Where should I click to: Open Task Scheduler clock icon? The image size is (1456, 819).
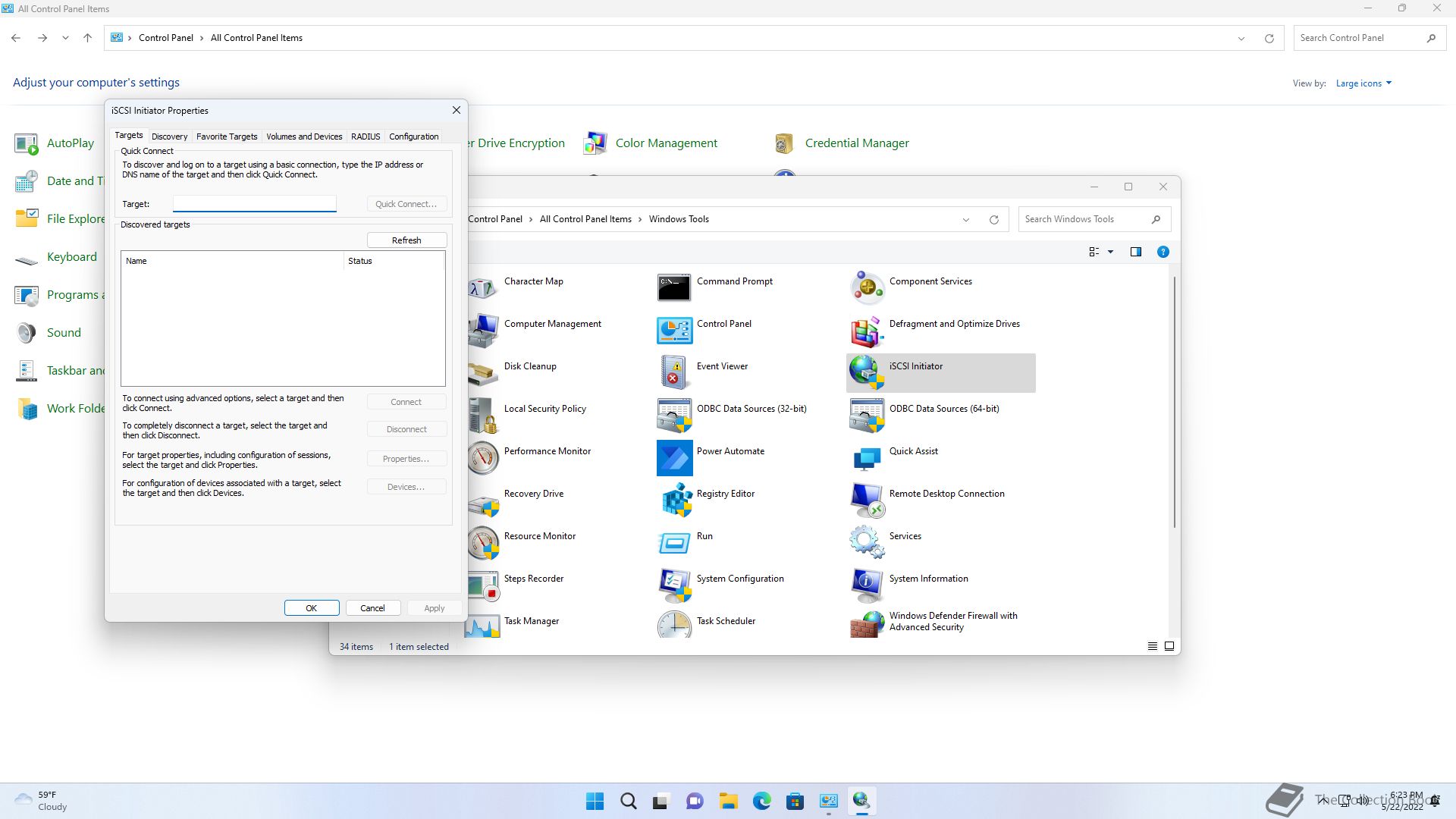pyautogui.click(x=674, y=625)
